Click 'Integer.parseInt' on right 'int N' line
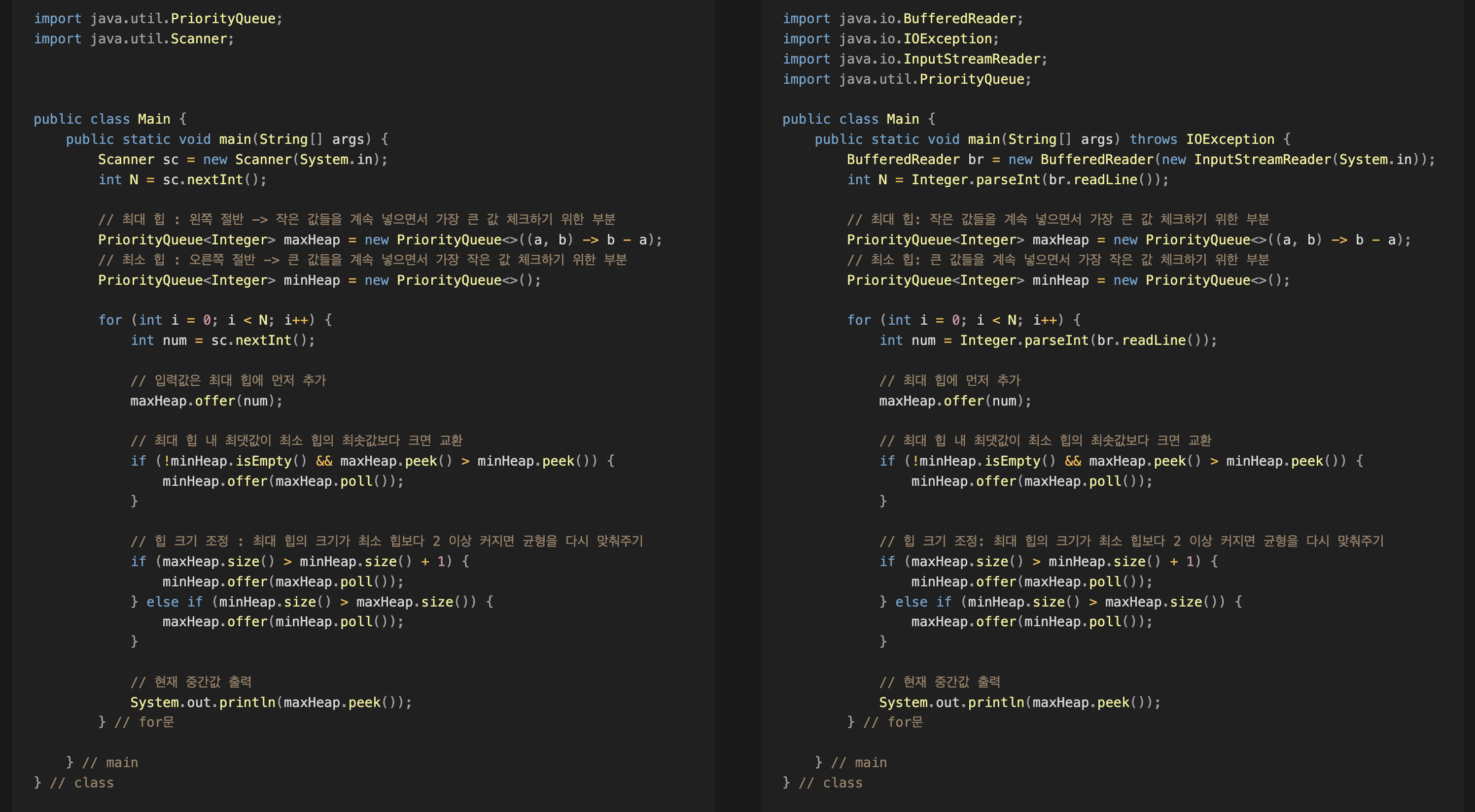The image size is (1475, 812). click(x=975, y=180)
